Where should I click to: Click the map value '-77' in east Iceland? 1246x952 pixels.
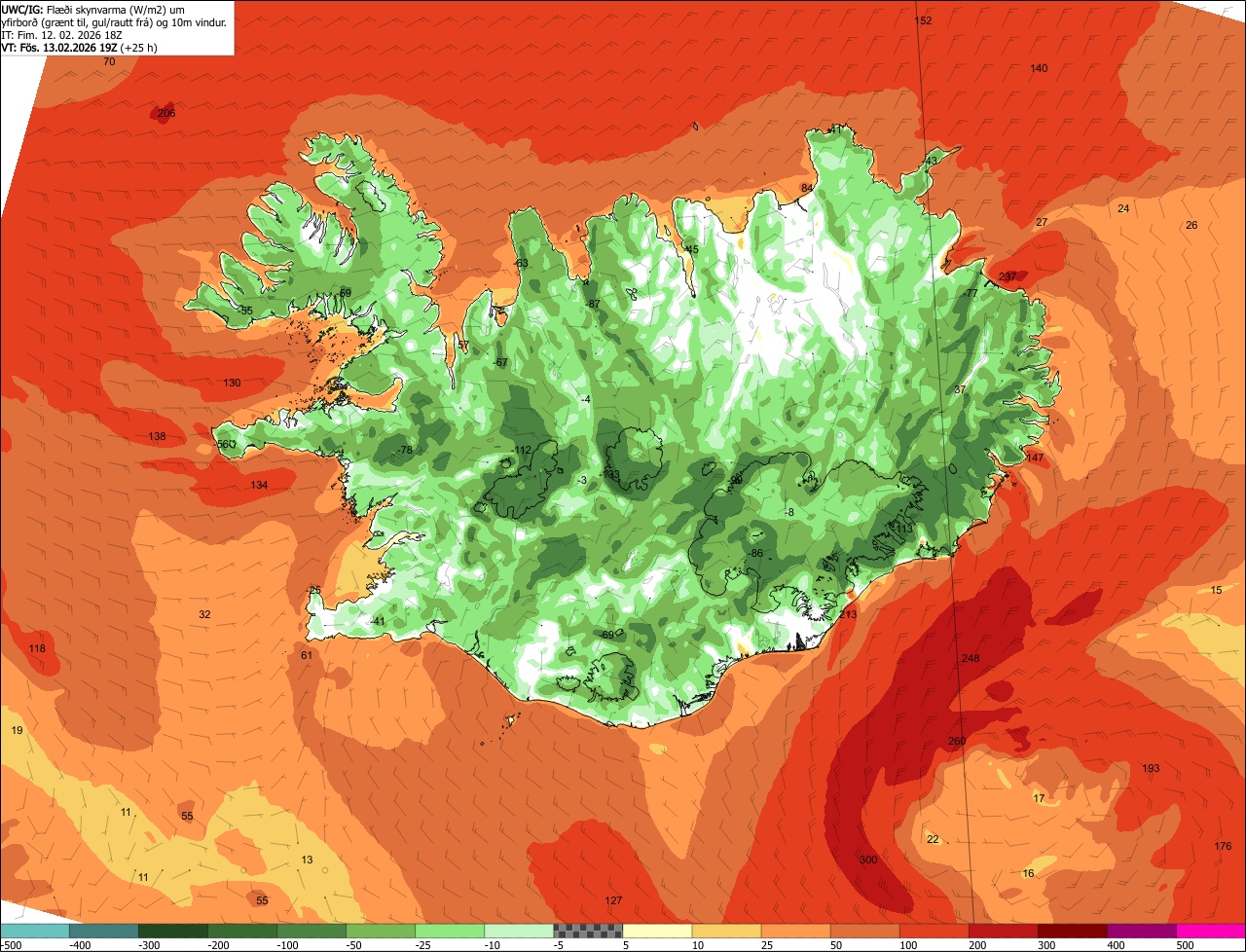[970, 294]
